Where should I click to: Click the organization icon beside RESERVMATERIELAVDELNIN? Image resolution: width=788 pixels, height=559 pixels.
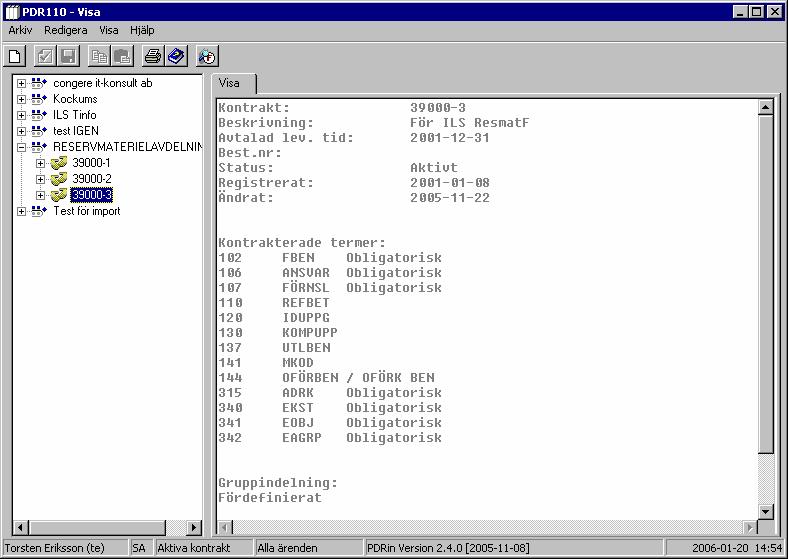(39, 147)
